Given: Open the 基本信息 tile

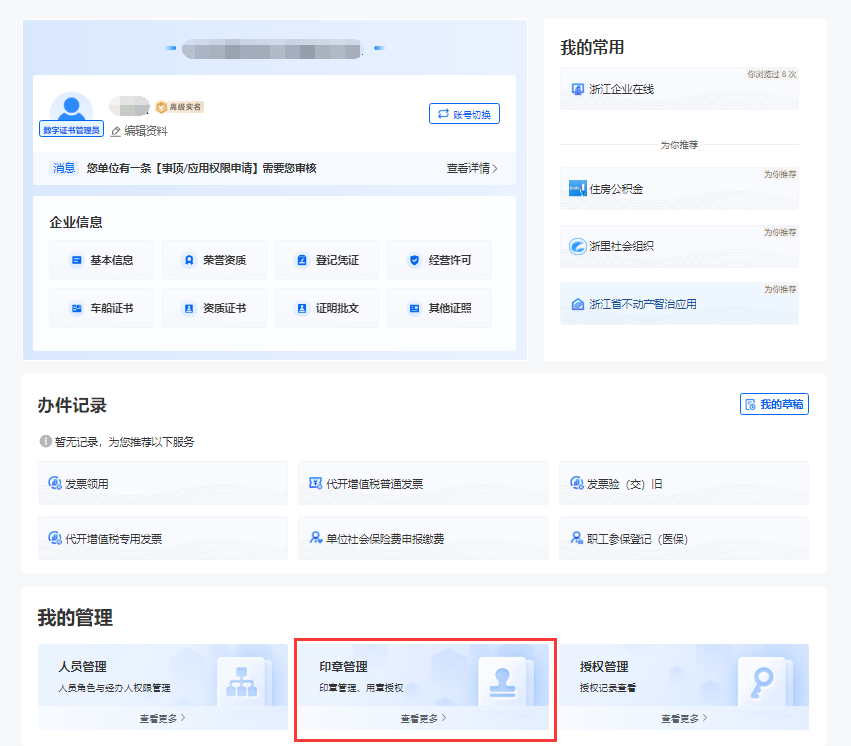Looking at the screenshot, I should point(101,260).
